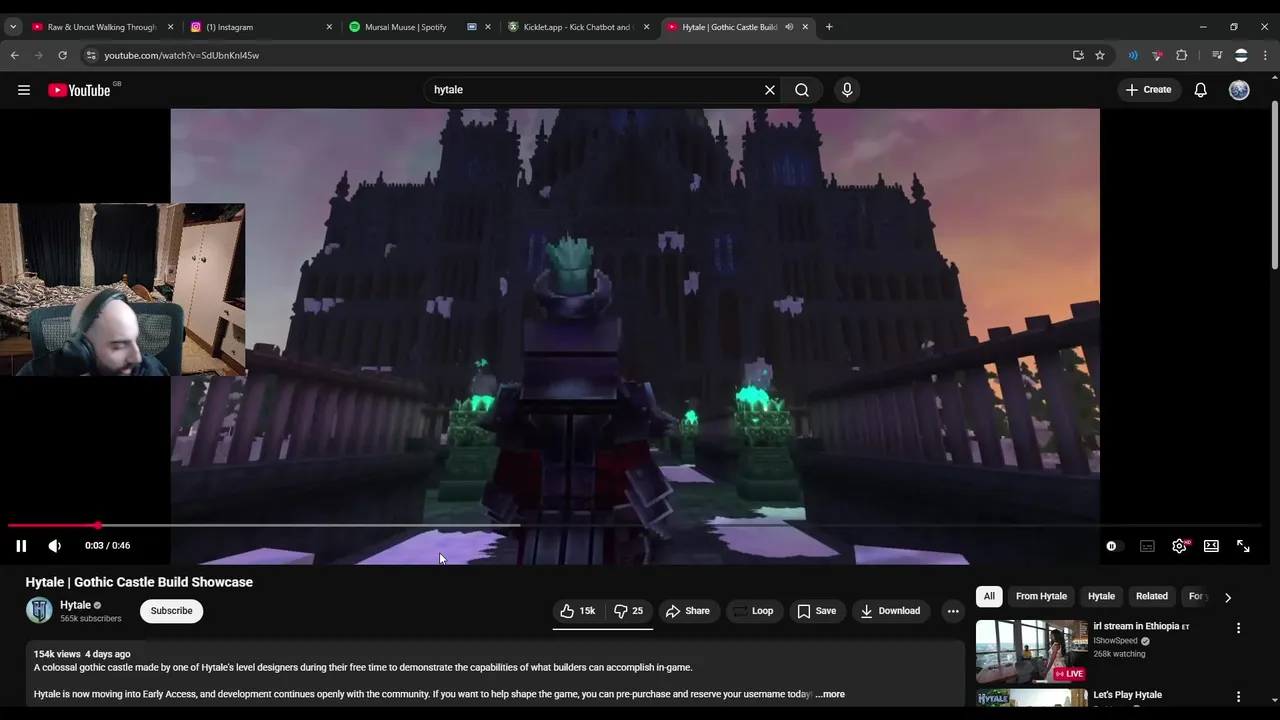Toggle the Loop button

[754, 611]
